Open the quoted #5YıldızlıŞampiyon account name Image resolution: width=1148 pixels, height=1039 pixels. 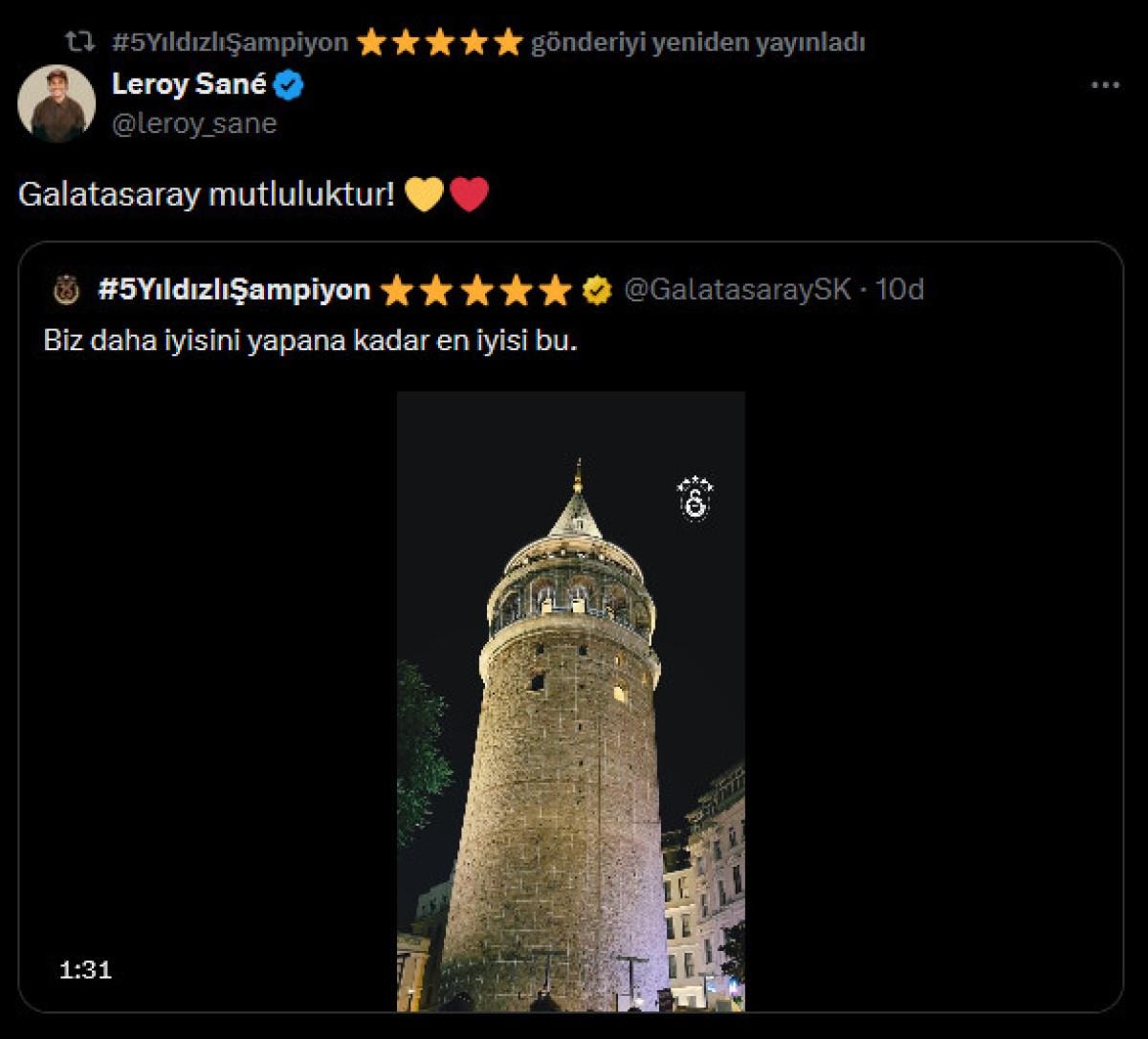tap(234, 290)
